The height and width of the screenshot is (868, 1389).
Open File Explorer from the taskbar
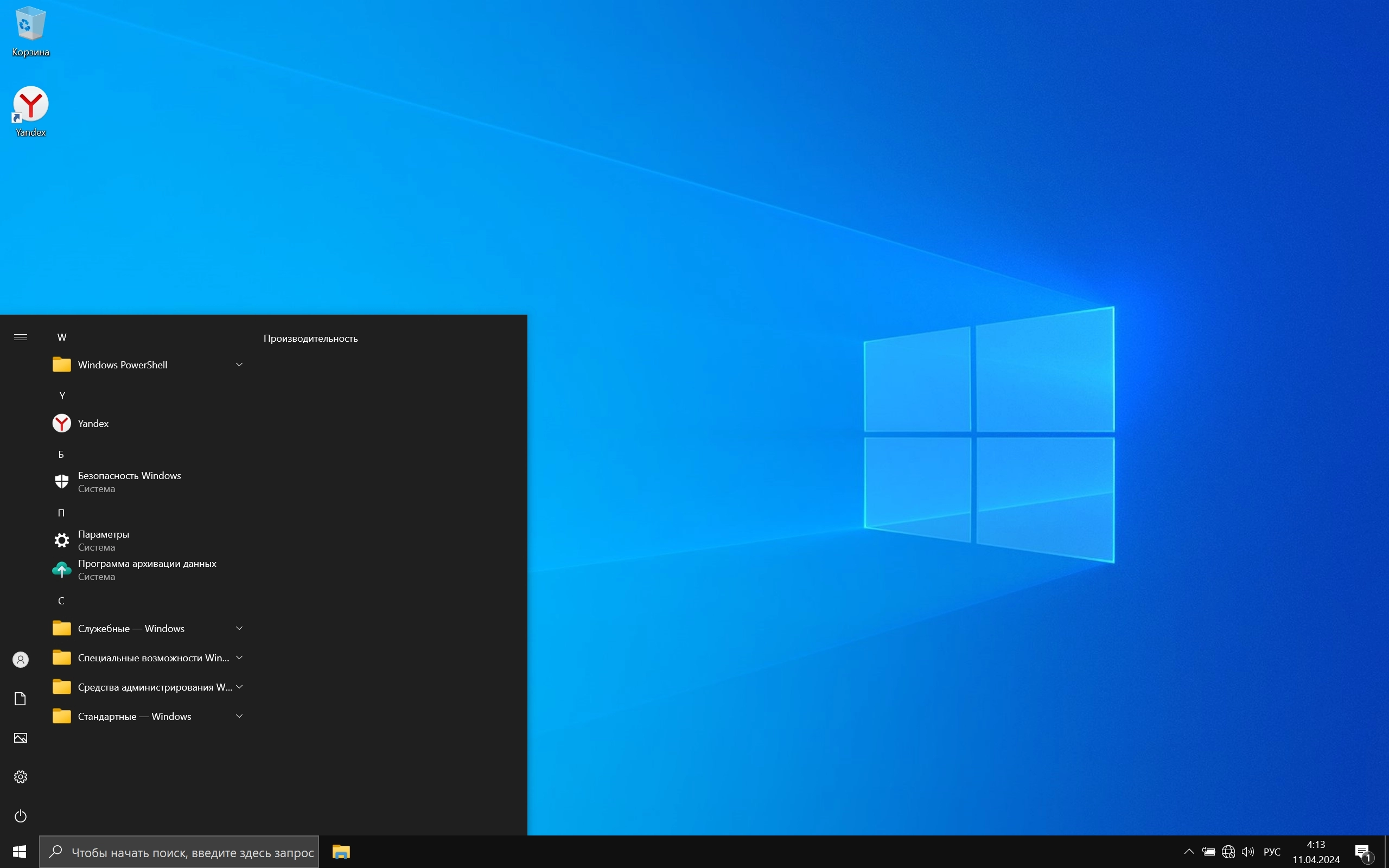341,852
